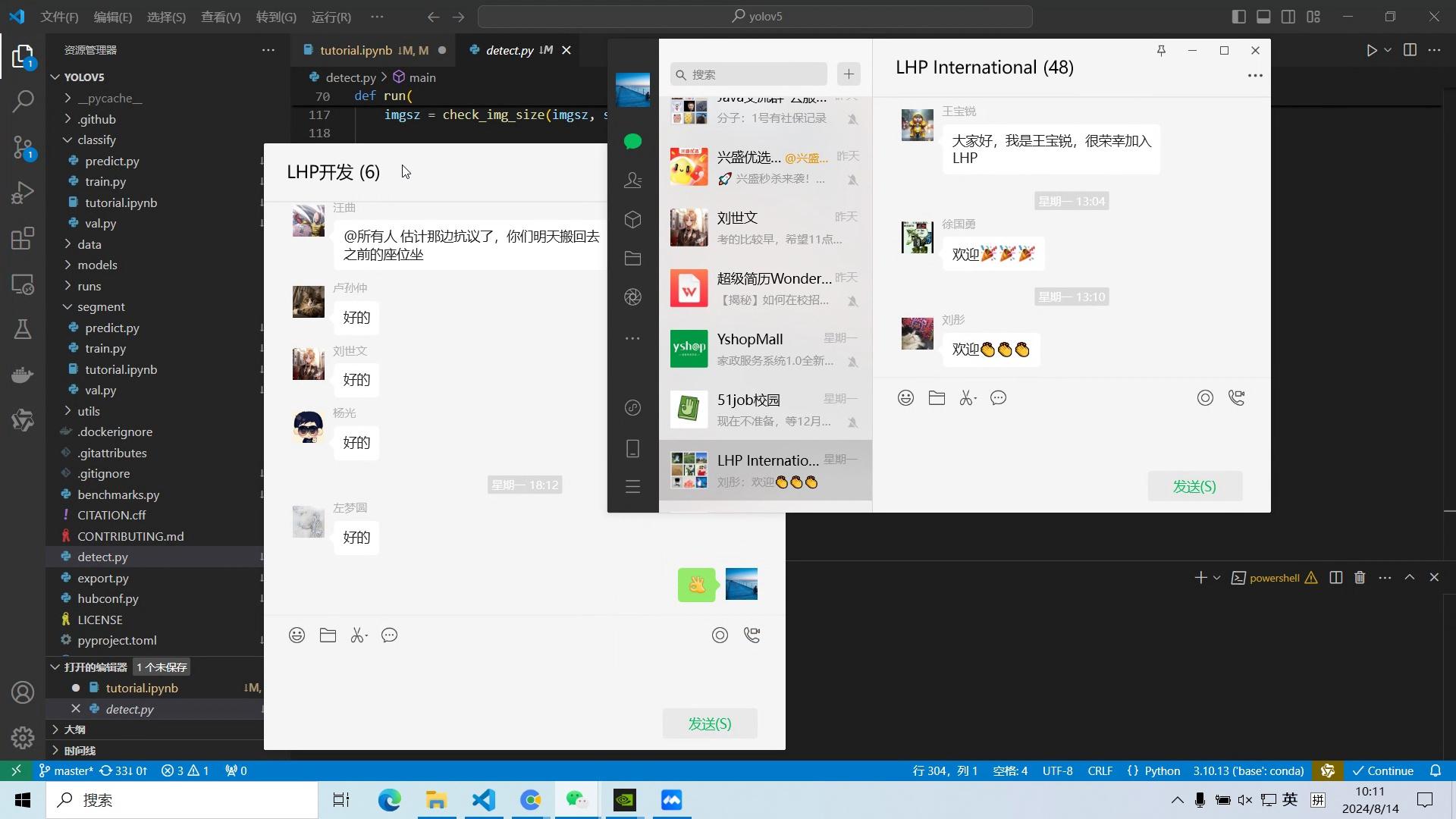Screen dimensions: 1456x819
Task: Switch to tutorial.ipynb editor tab
Action: 374,50
